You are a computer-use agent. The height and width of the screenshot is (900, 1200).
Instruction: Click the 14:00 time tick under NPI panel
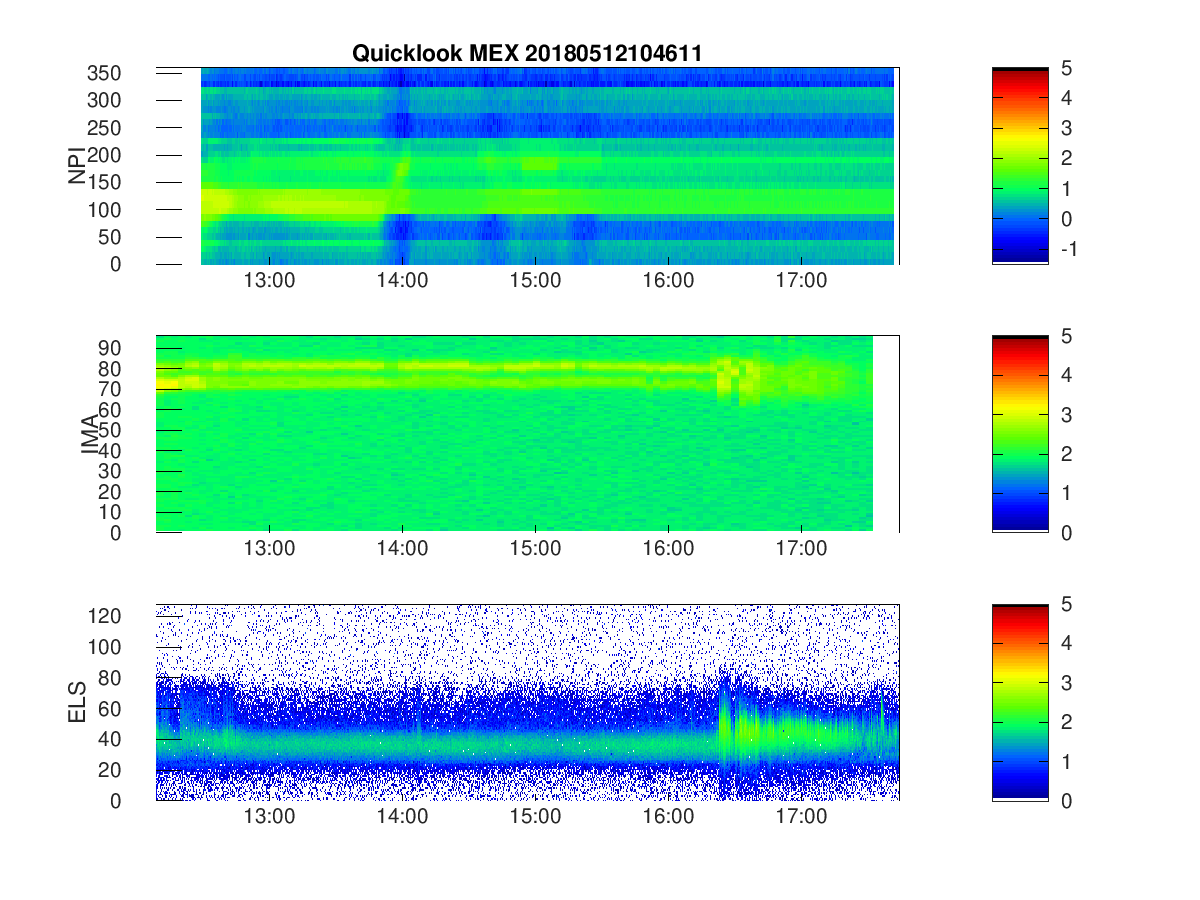pyautogui.click(x=402, y=281)
